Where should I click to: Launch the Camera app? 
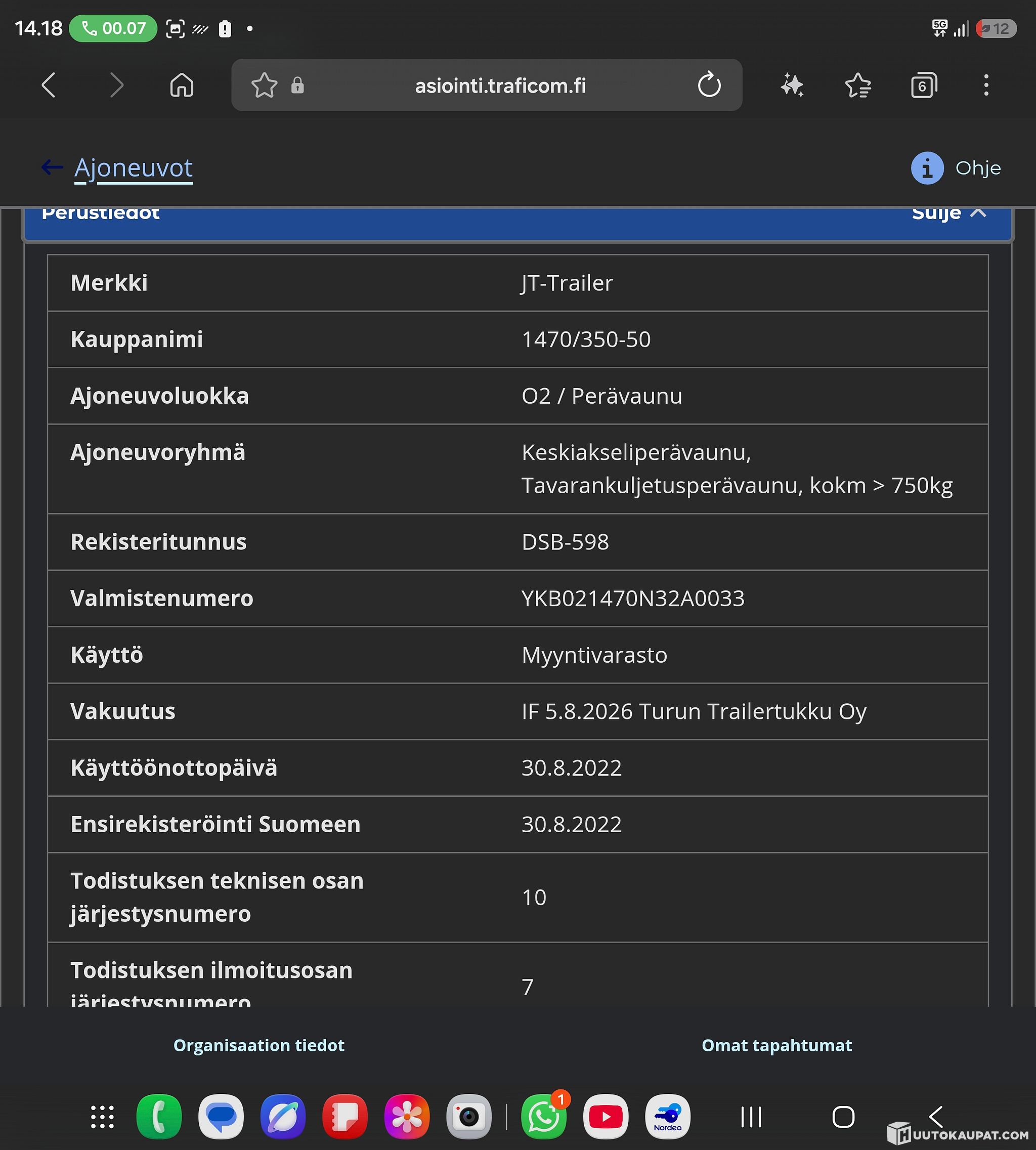469,1117
